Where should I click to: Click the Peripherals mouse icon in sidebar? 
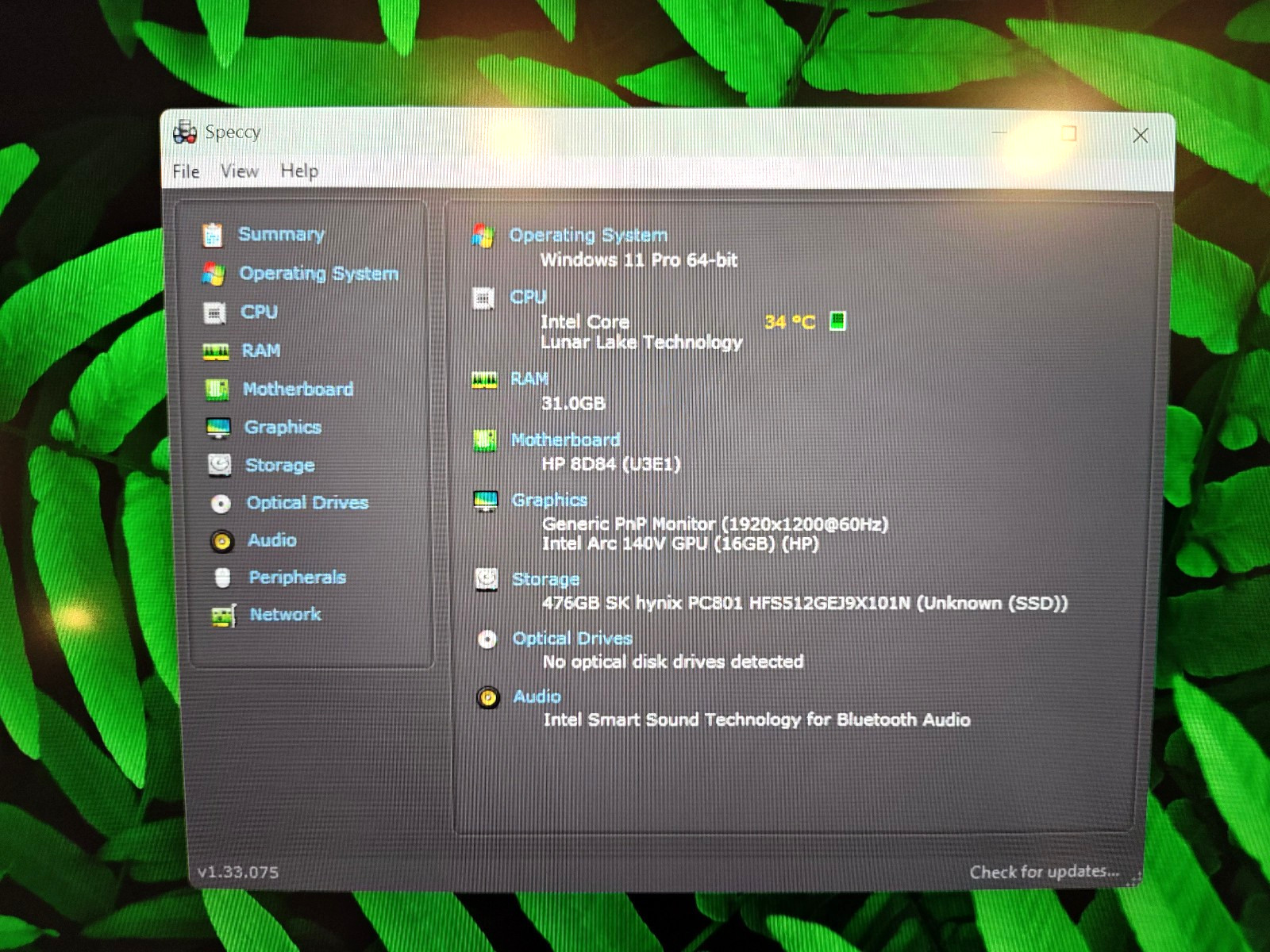click(x=223, y=578)
